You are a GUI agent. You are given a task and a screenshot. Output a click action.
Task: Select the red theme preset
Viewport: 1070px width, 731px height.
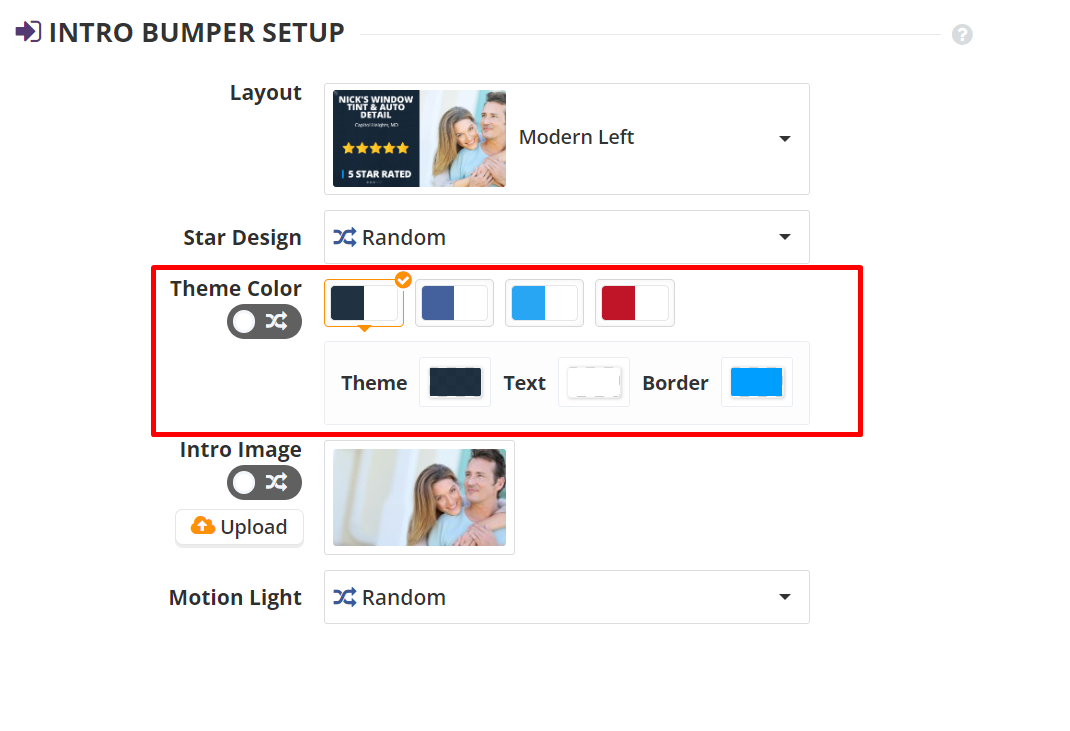[635, 303]
